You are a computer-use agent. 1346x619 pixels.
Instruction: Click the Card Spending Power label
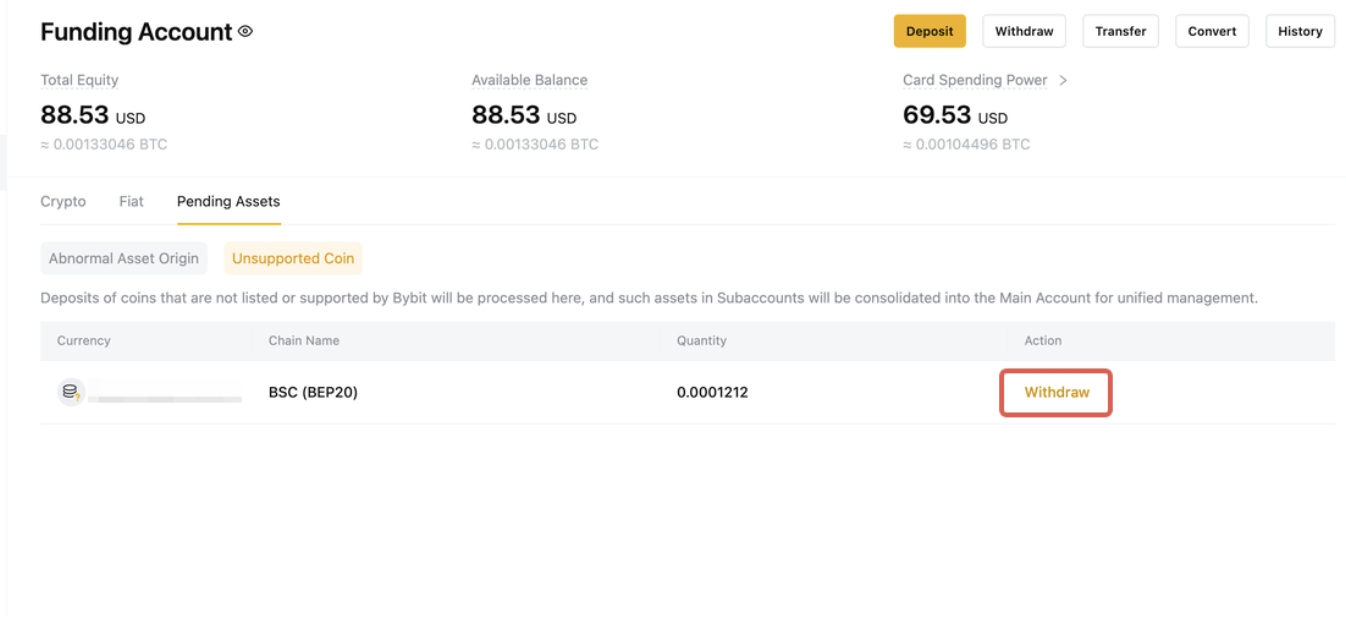[x=975, y=80]
